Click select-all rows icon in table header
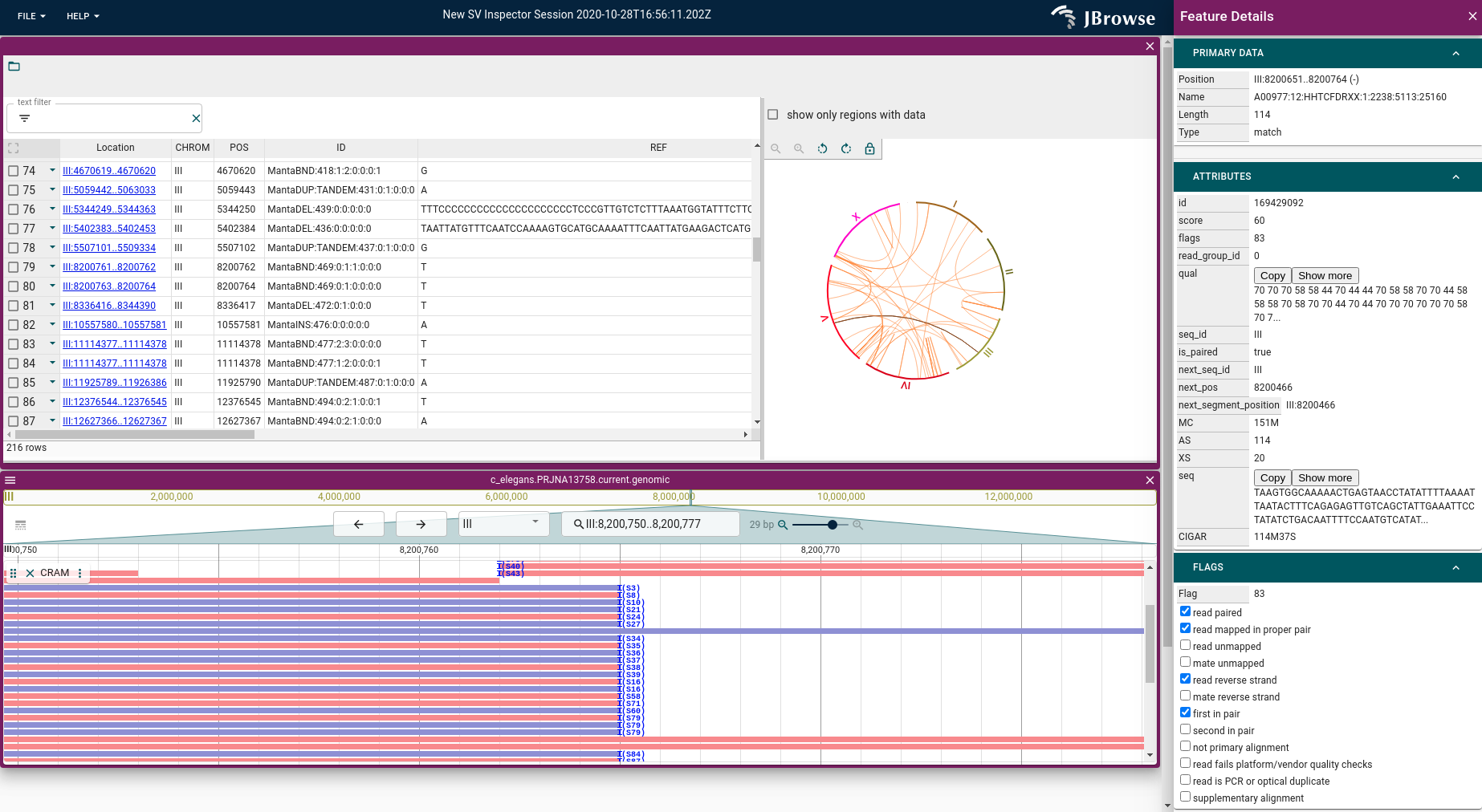 pos(13,148)
